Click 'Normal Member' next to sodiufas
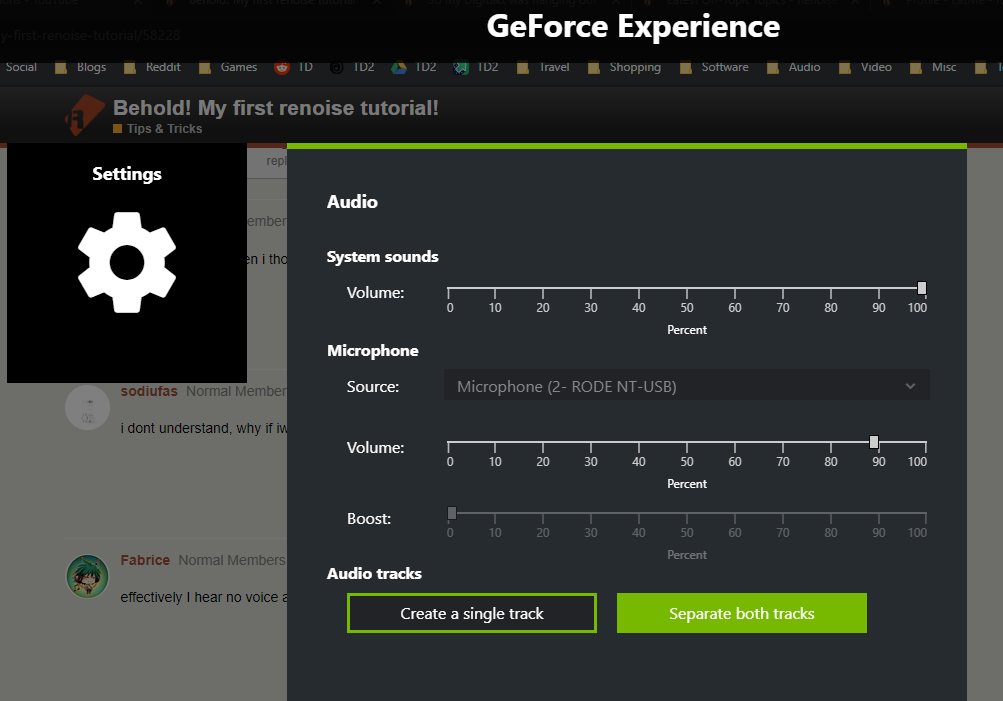The height and width of the screenshot is (701, 1003). click(237, 391)
